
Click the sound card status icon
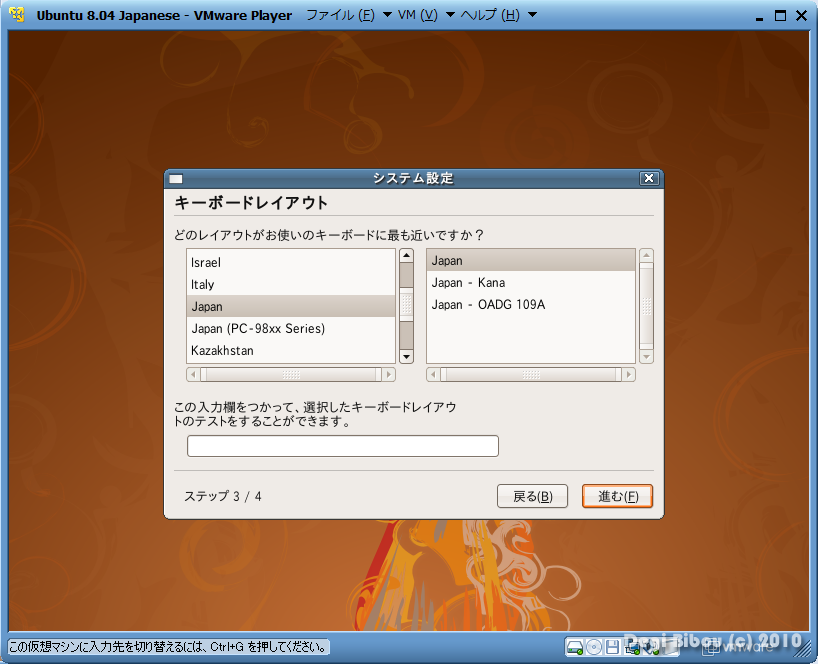[x=651, y=647]
